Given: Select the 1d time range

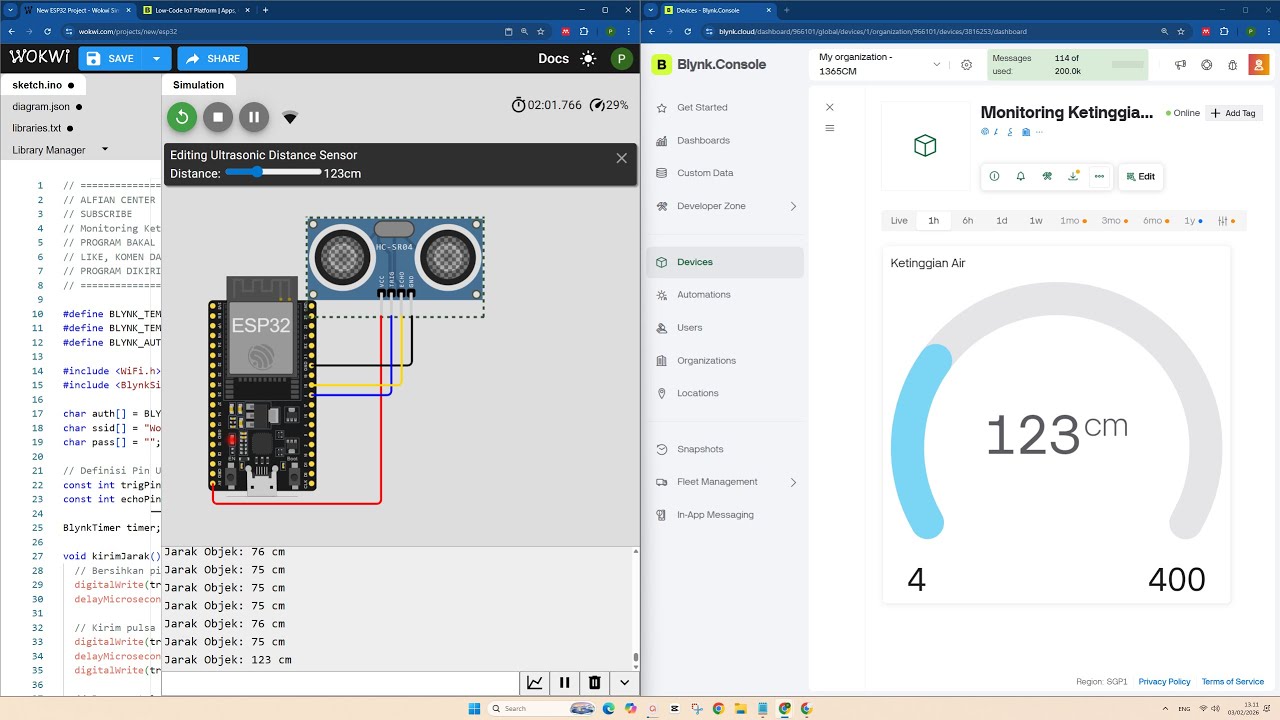Looking at the screenshot, I should click(1002, 221).
